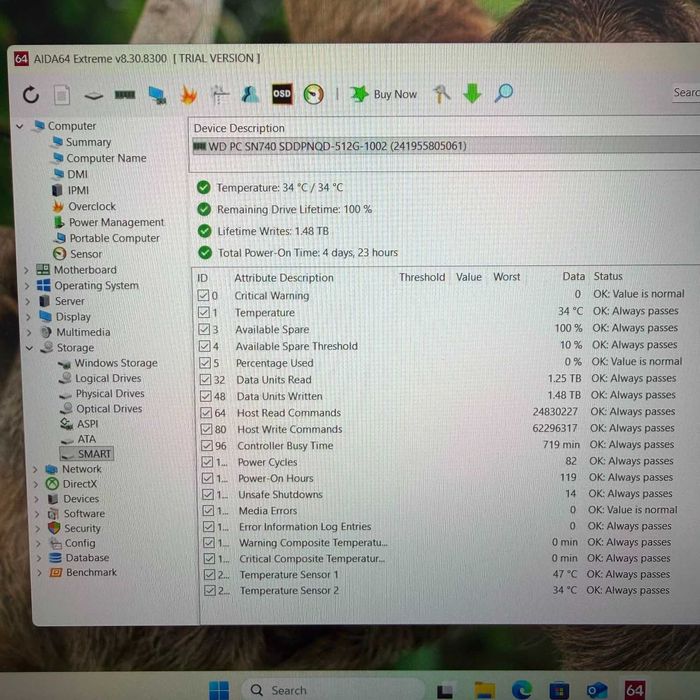Click the memory module toolbar icon
The image size is (700, 700).
point(125,95)
